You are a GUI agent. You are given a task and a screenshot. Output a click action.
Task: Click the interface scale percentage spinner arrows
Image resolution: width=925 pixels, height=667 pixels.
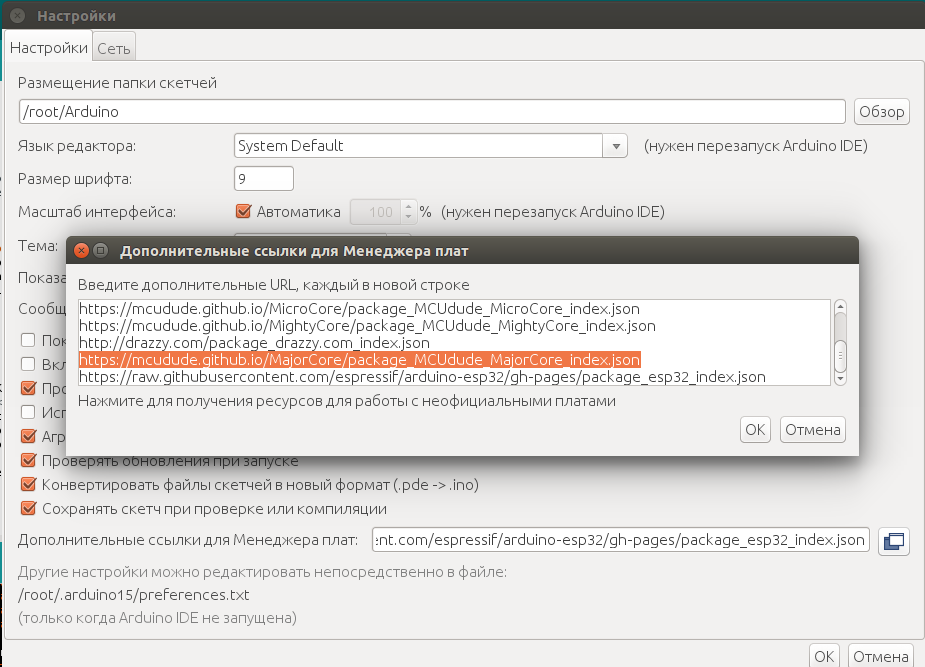[408, 212]
